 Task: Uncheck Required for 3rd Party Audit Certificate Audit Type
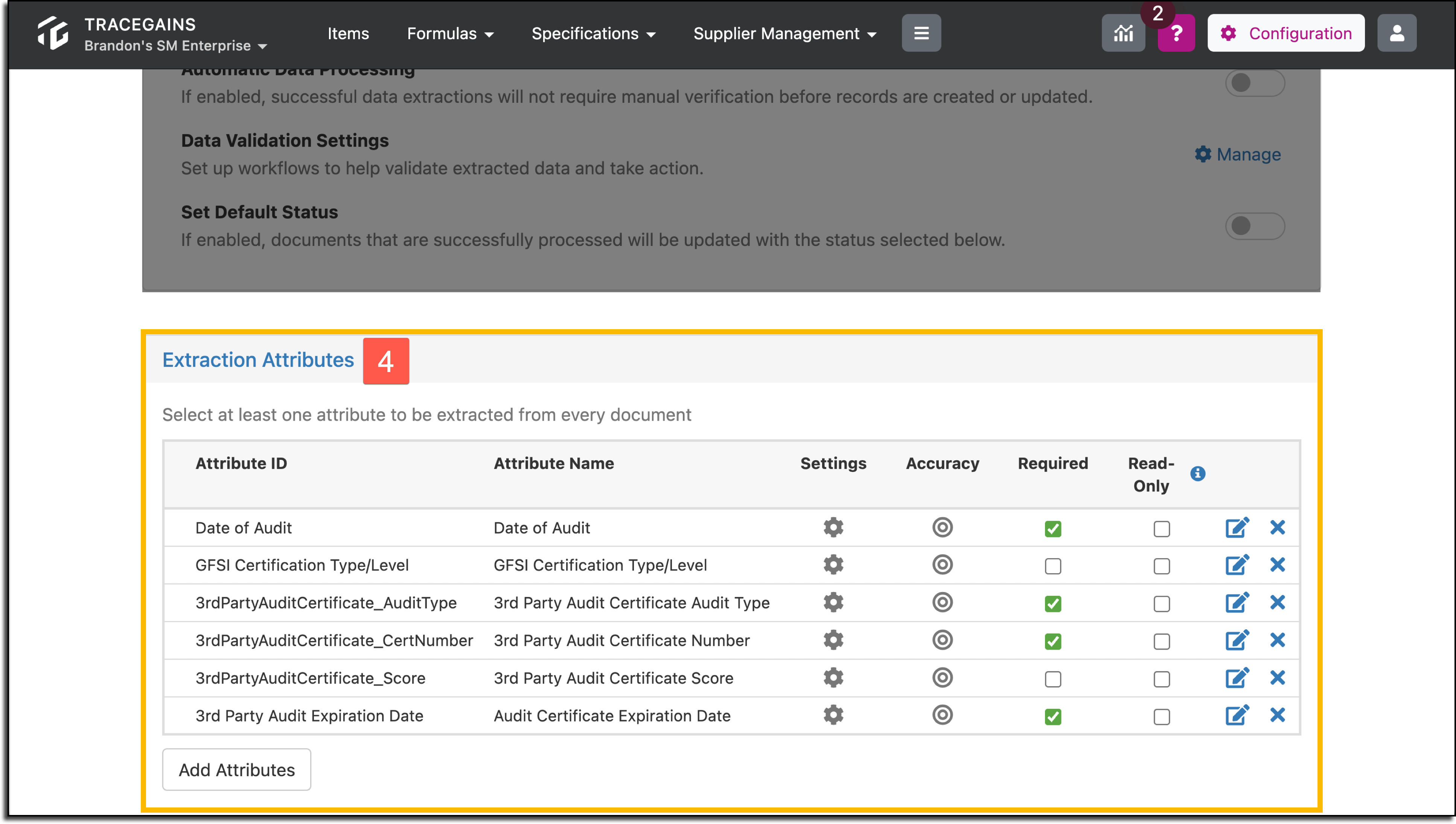click(x=1053, y=604)
